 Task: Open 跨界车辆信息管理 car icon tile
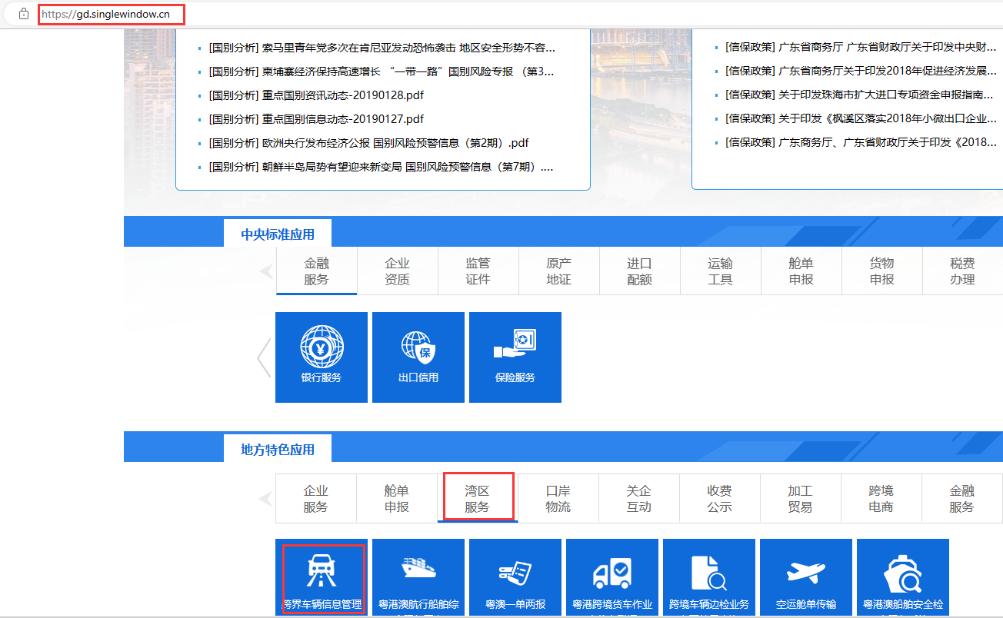click(321, 577)
